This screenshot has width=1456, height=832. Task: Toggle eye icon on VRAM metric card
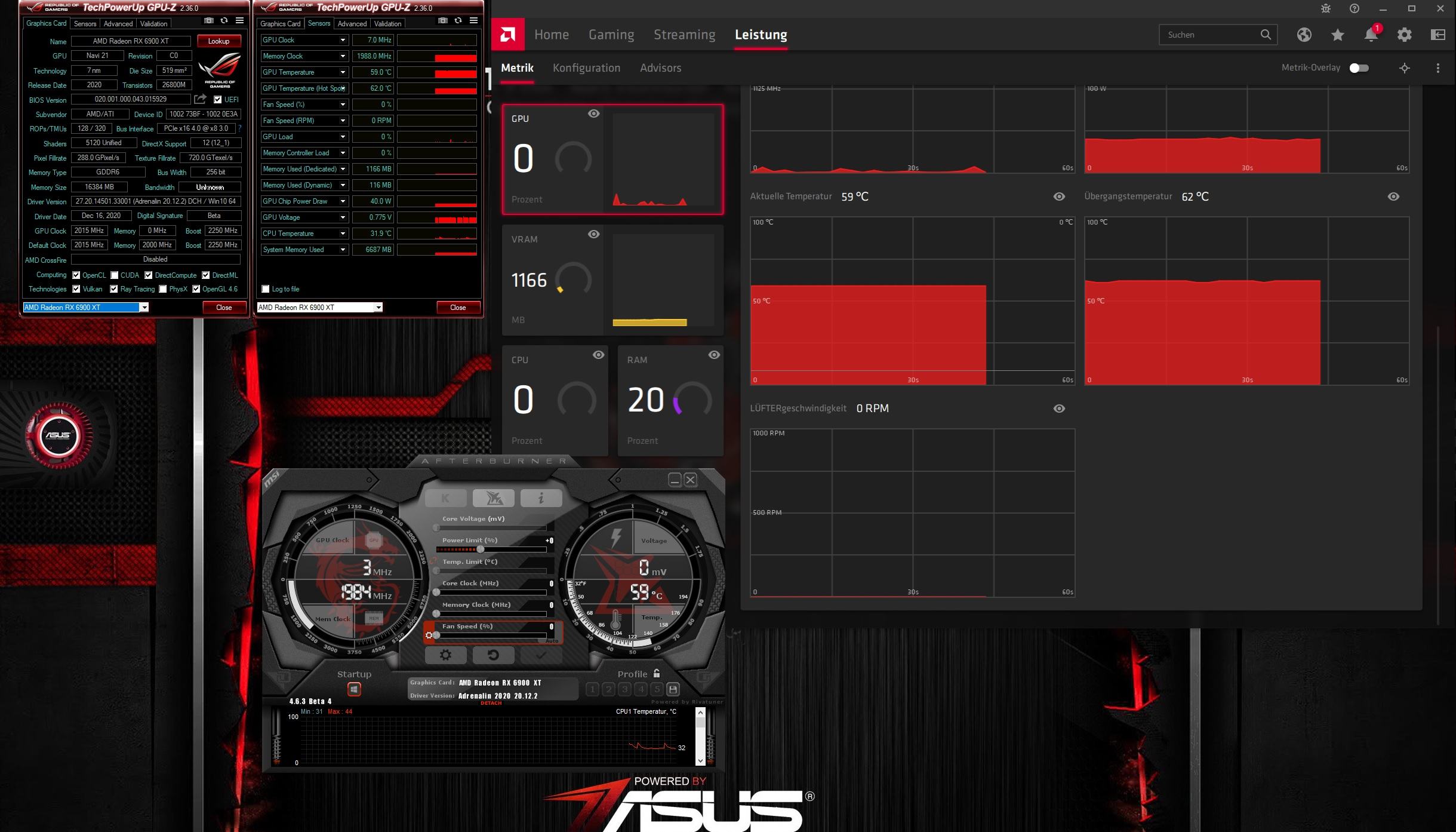[593, 234]
